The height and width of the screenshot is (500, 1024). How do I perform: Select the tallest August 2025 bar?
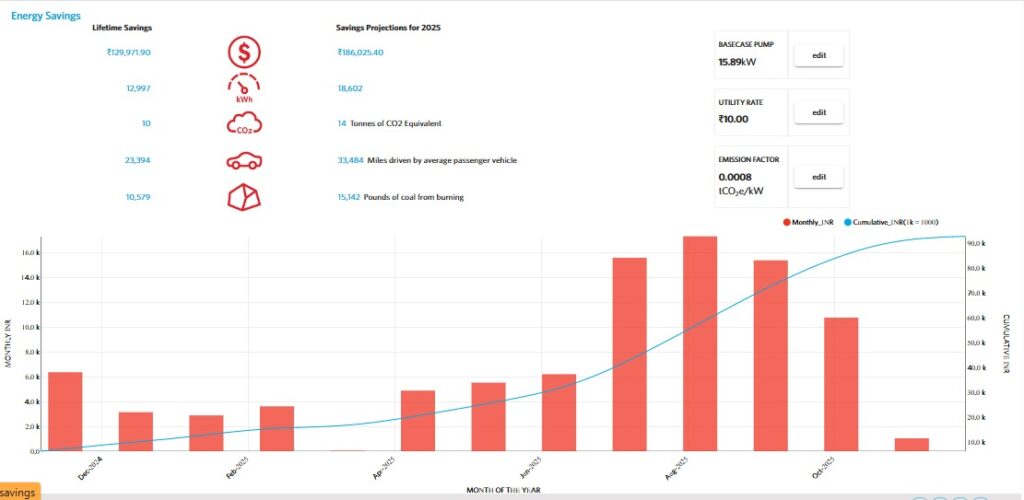click(x=700, y=343)
